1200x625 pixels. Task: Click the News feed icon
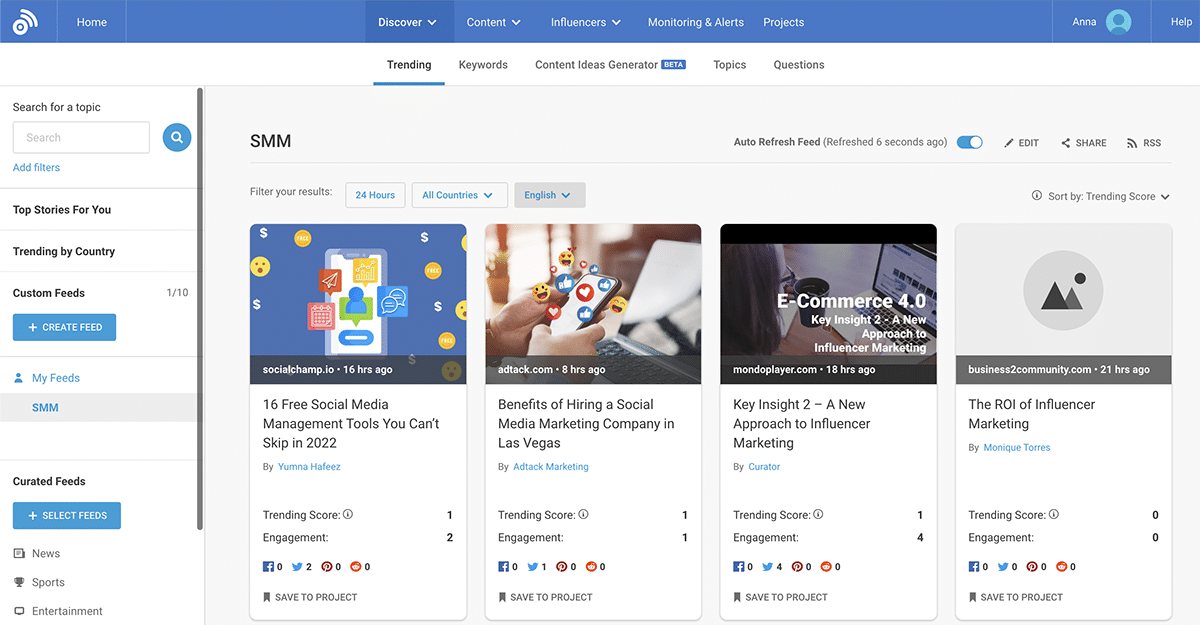tap(19, 553)
